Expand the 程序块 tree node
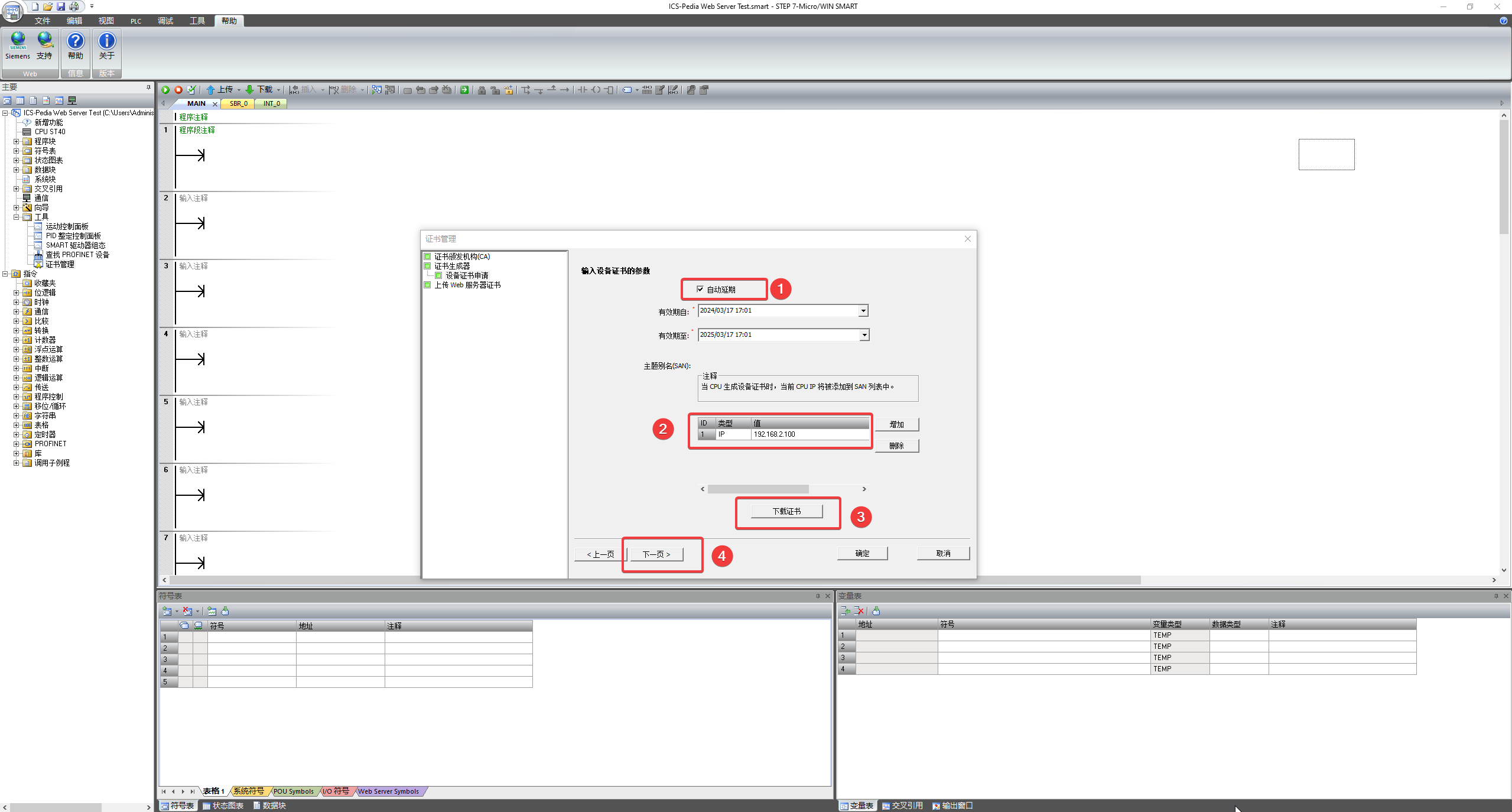The width and height of the screenshot is (1512, 812). (17, 141)
